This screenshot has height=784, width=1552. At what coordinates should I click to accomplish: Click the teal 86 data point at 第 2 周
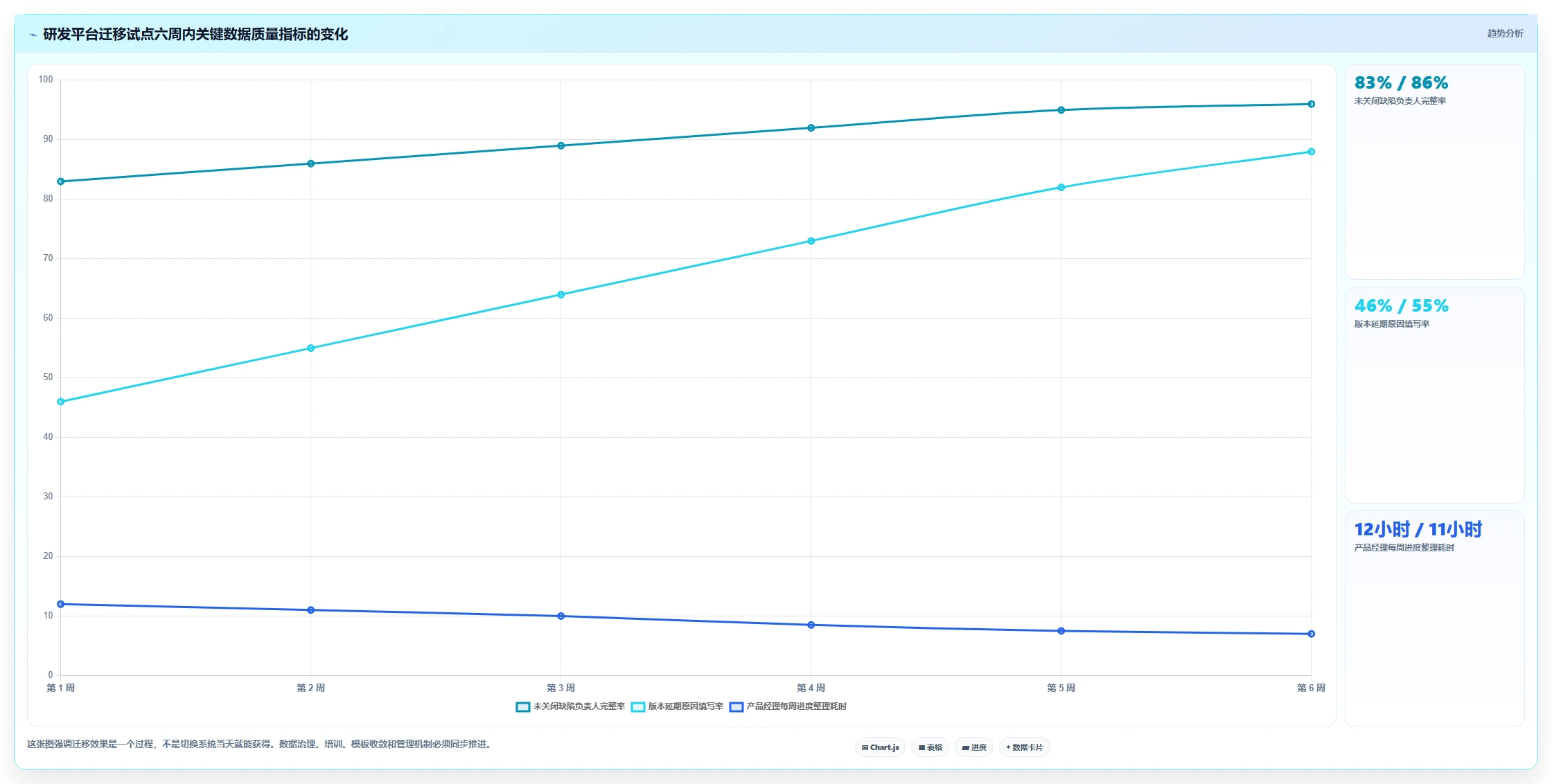[311, 163]
